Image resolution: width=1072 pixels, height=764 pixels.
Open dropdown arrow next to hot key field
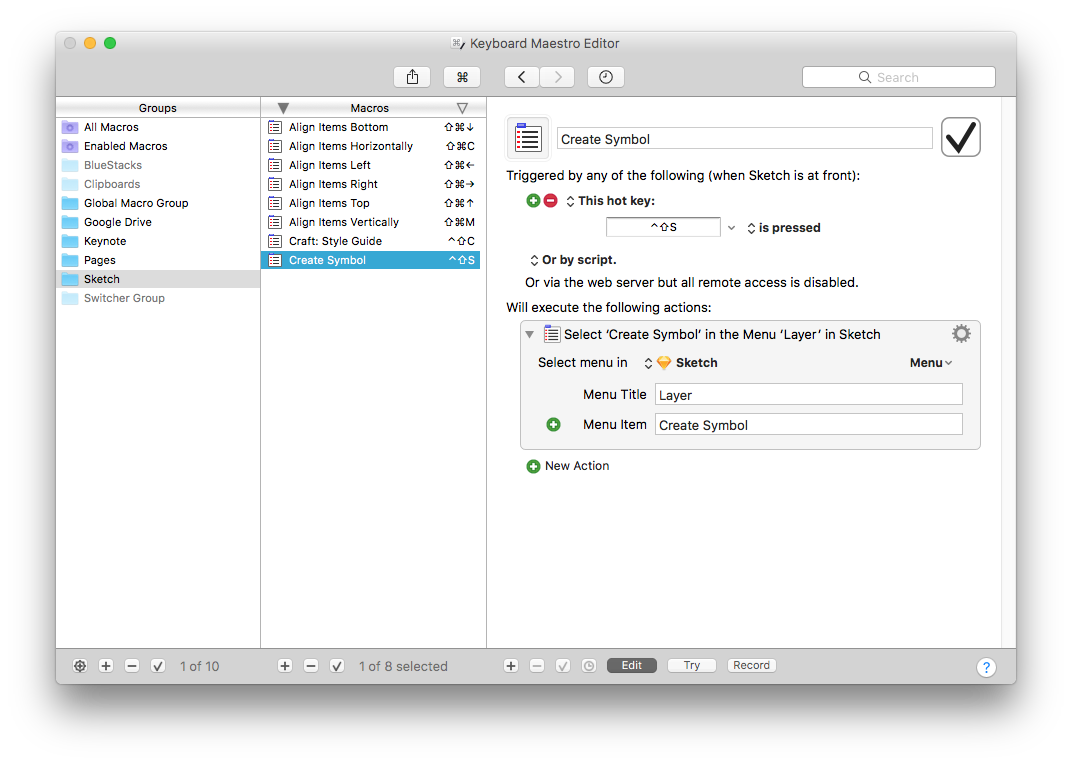(x=732, y=228)
